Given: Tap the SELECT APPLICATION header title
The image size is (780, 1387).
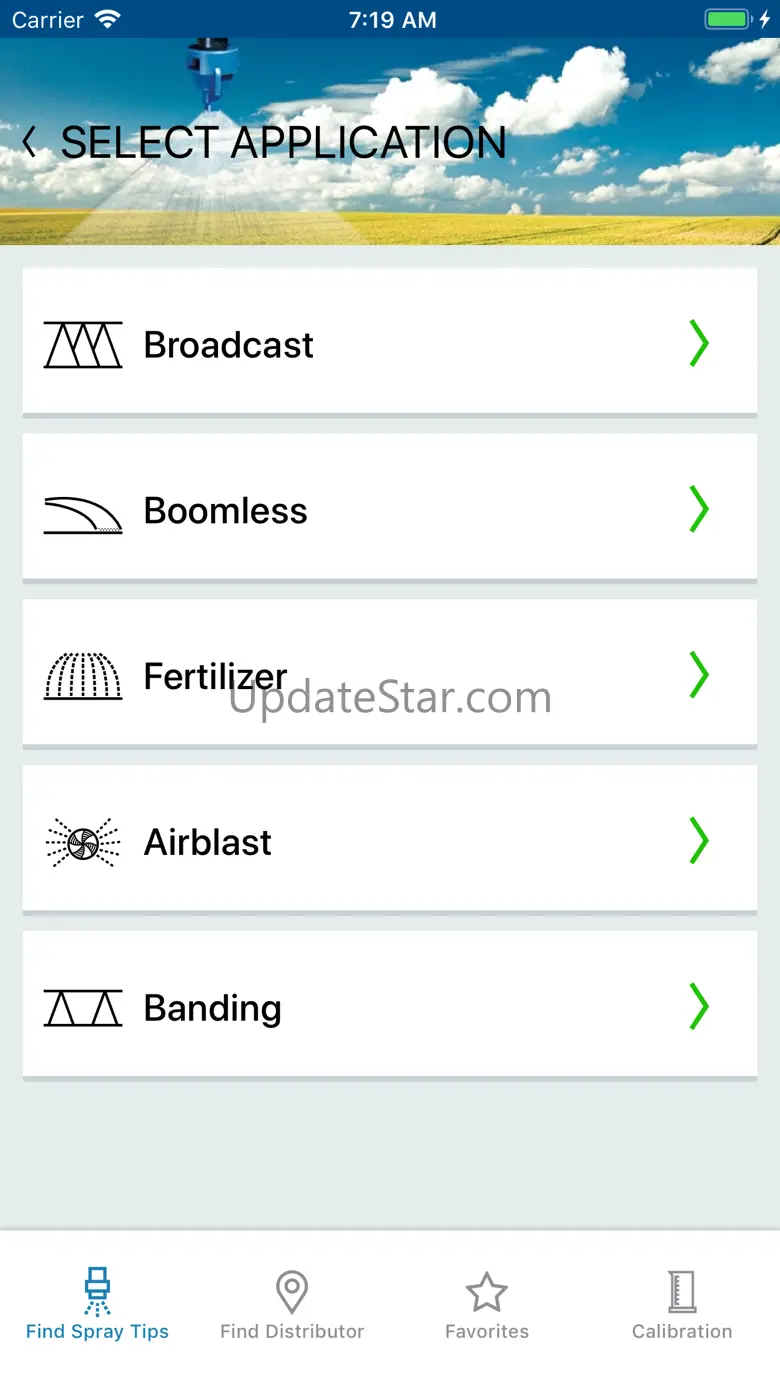Looking at the screenshot, I should tap(284, 143).
